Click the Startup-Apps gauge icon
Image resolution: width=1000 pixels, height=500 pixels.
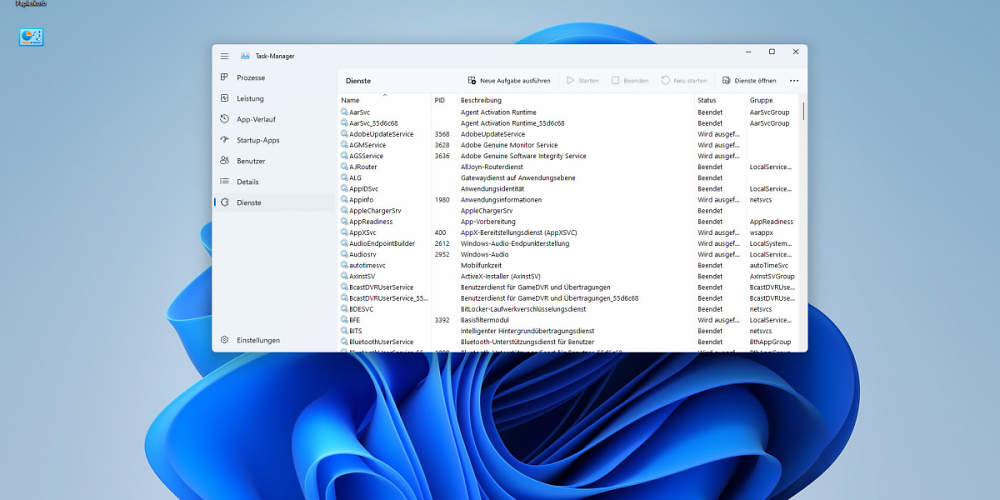(224, 140)
